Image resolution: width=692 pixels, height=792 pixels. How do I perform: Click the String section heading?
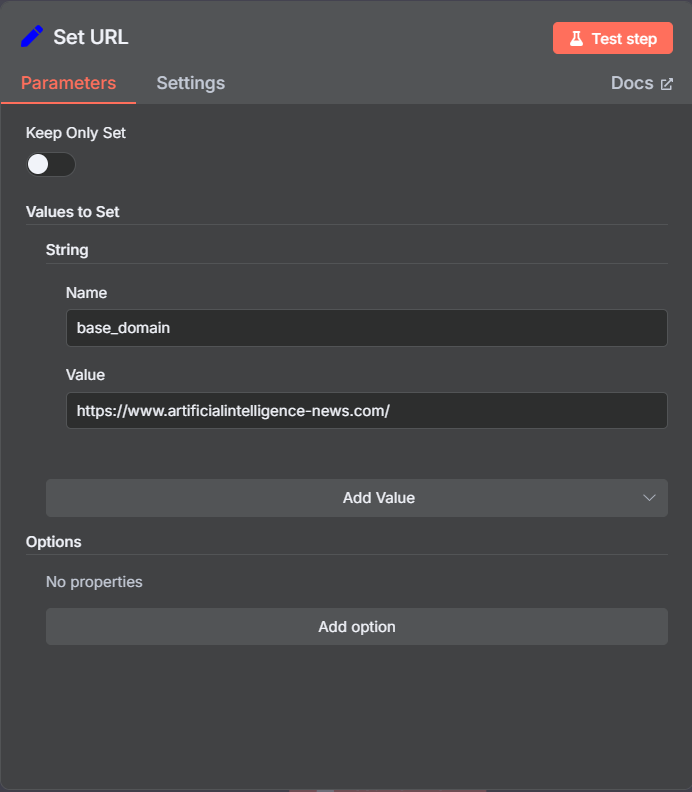pos(67,250)
